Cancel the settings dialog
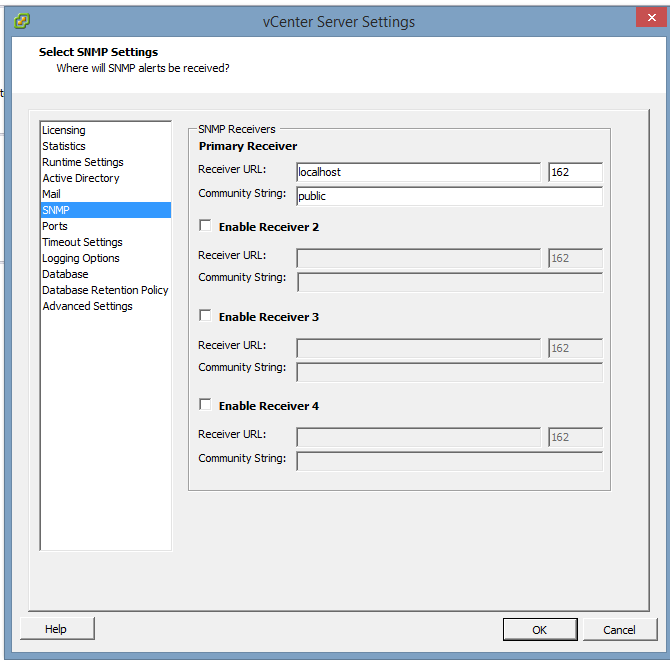This screenshot has height=660, width=670. (620, 629)
